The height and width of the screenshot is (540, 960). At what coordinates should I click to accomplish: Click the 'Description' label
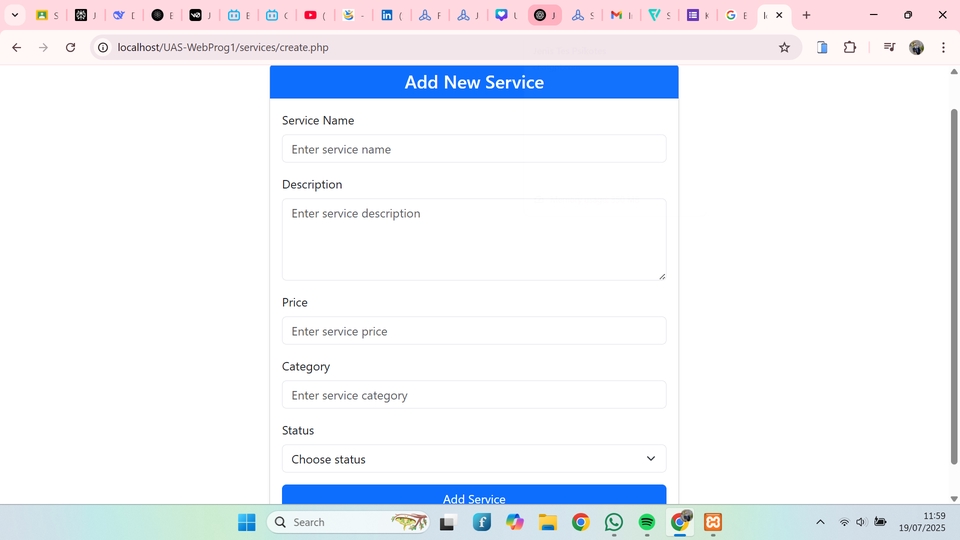point(312,184)
